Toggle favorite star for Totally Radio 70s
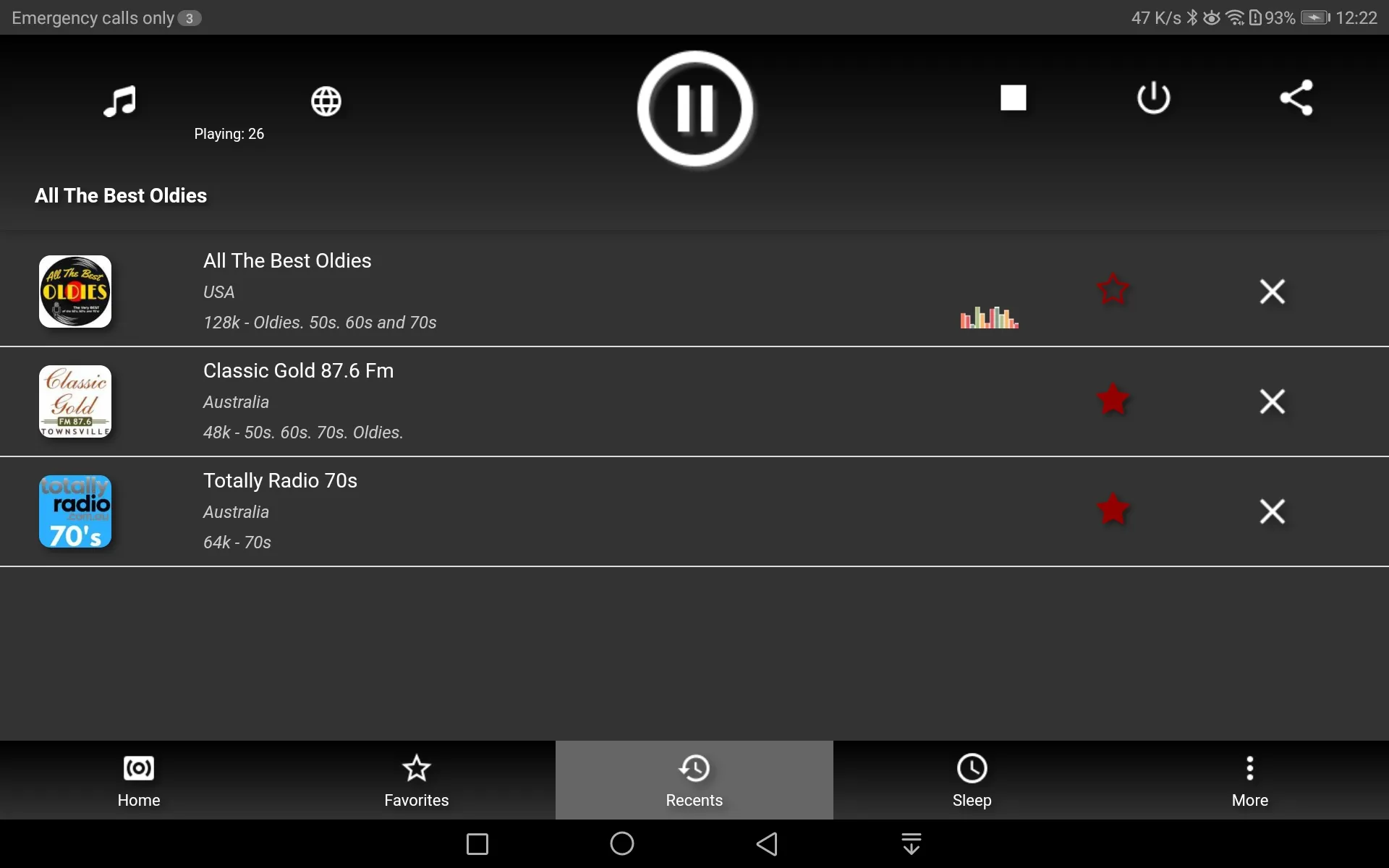 (x=1113, y=511)
